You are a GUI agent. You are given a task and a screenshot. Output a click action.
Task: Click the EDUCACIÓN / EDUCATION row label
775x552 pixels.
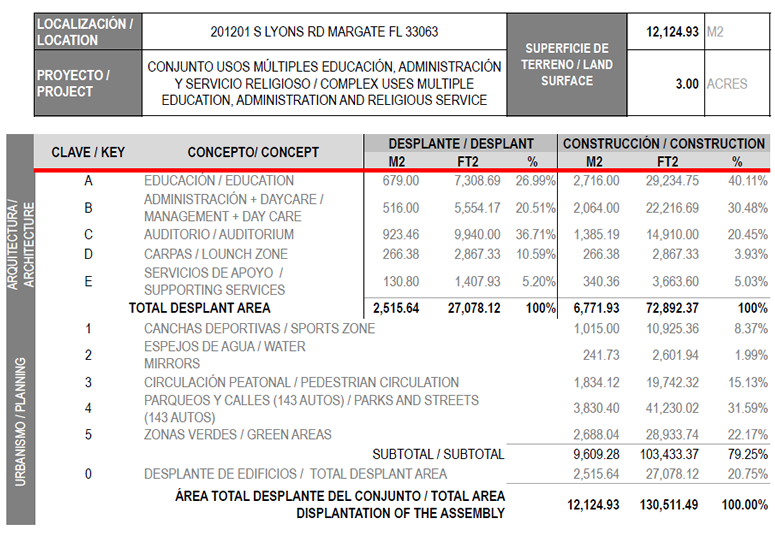[x=219, y=181]
